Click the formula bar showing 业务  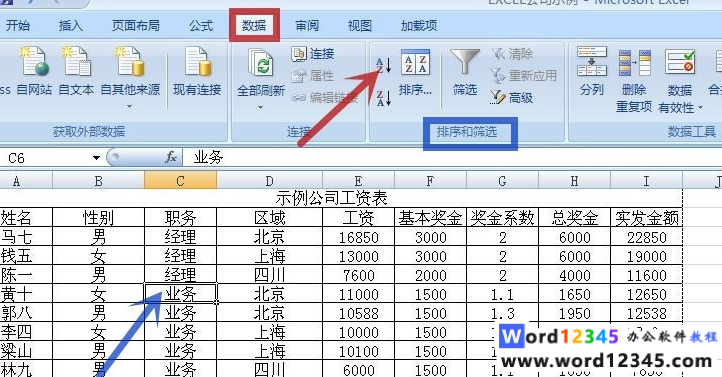451,157
